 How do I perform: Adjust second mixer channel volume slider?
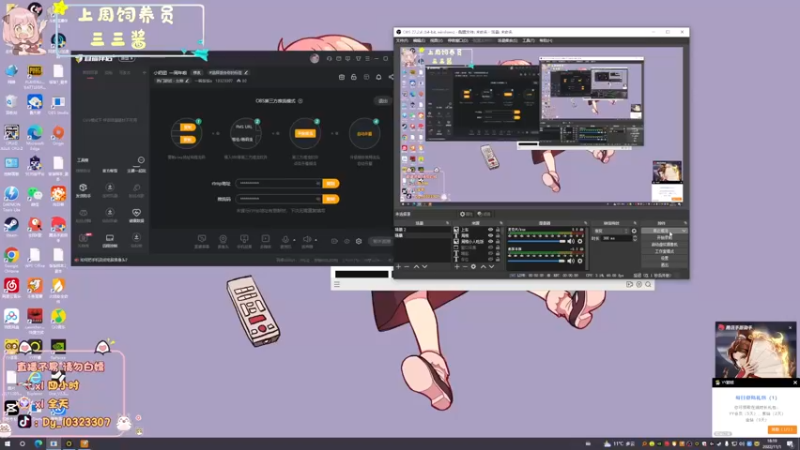(x=537, y=261)
